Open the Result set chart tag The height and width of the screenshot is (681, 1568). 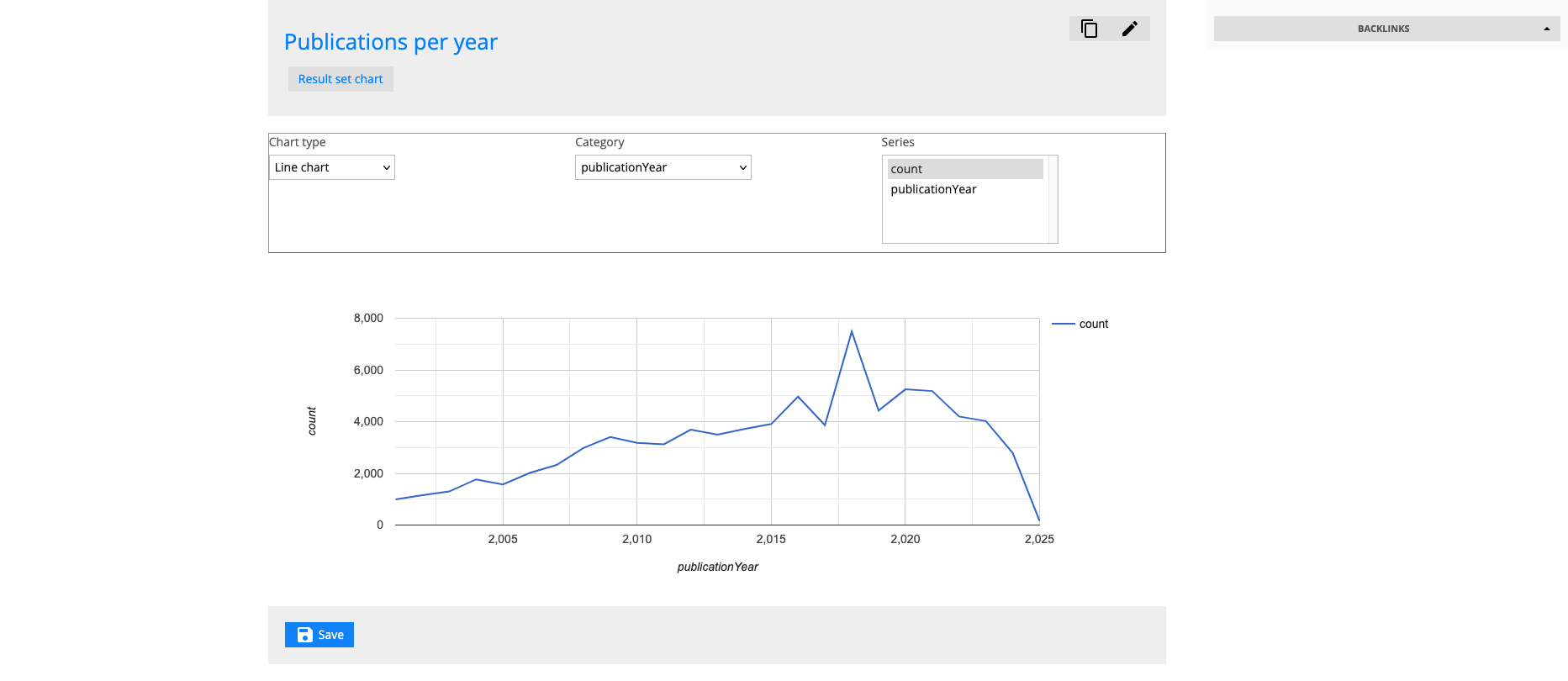click(341, 79)
